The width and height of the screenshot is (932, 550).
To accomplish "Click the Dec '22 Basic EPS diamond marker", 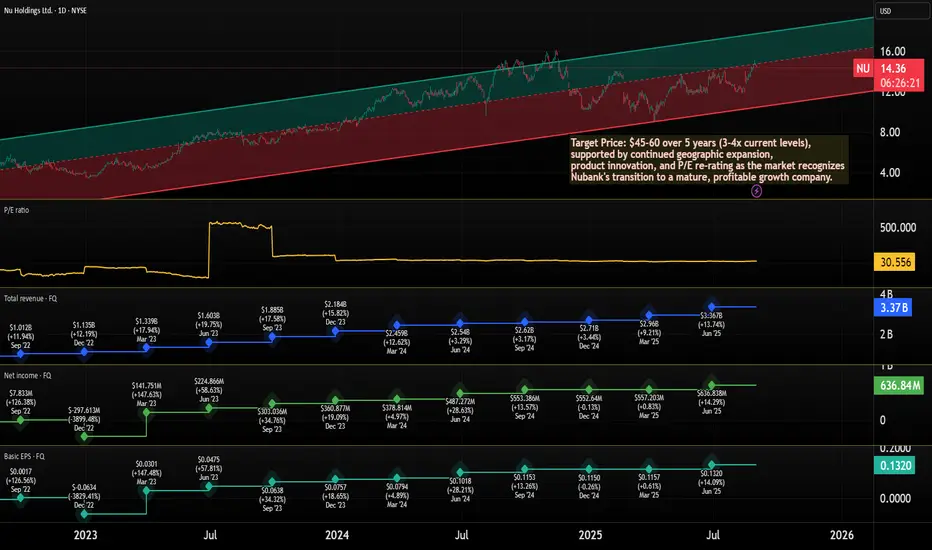I will 84,513.
